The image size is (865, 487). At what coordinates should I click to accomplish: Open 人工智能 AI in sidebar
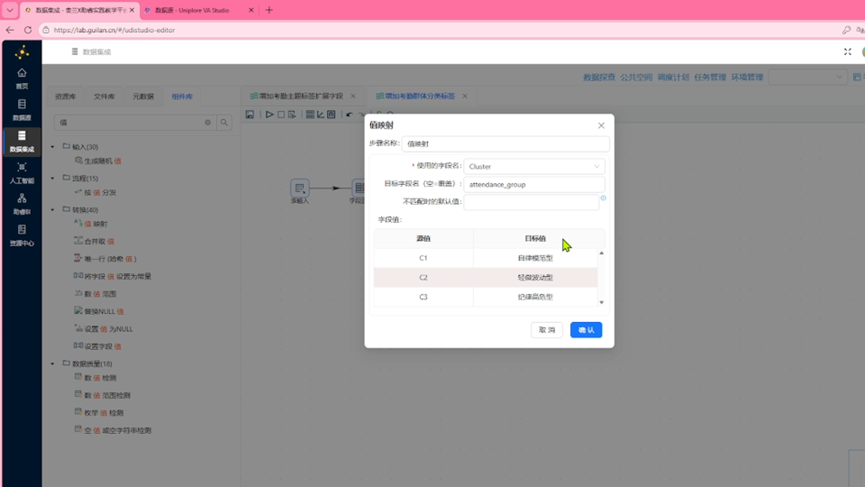click(x=22, y=173)
